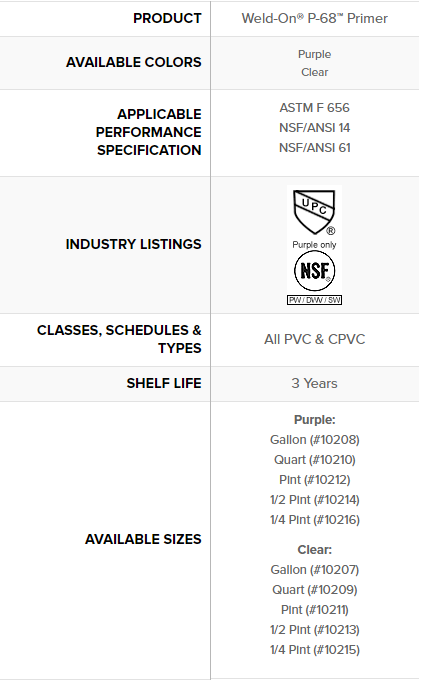Image resolution: width=423 pixels, height=680 pixels.
Task: Click the All PVC & CPVC value
Action: point(315,339)
